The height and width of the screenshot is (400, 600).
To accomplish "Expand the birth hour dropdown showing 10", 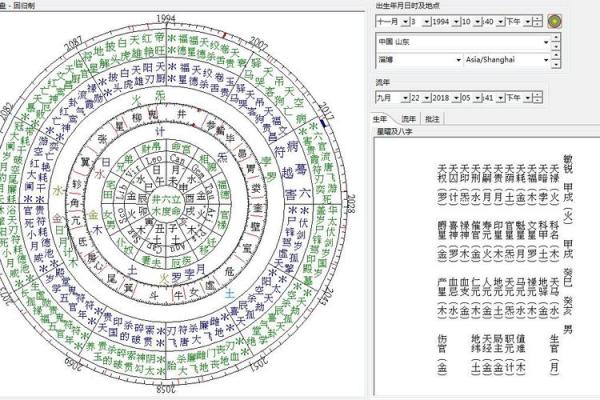I will pyautogui.click(x=476, y=20).
